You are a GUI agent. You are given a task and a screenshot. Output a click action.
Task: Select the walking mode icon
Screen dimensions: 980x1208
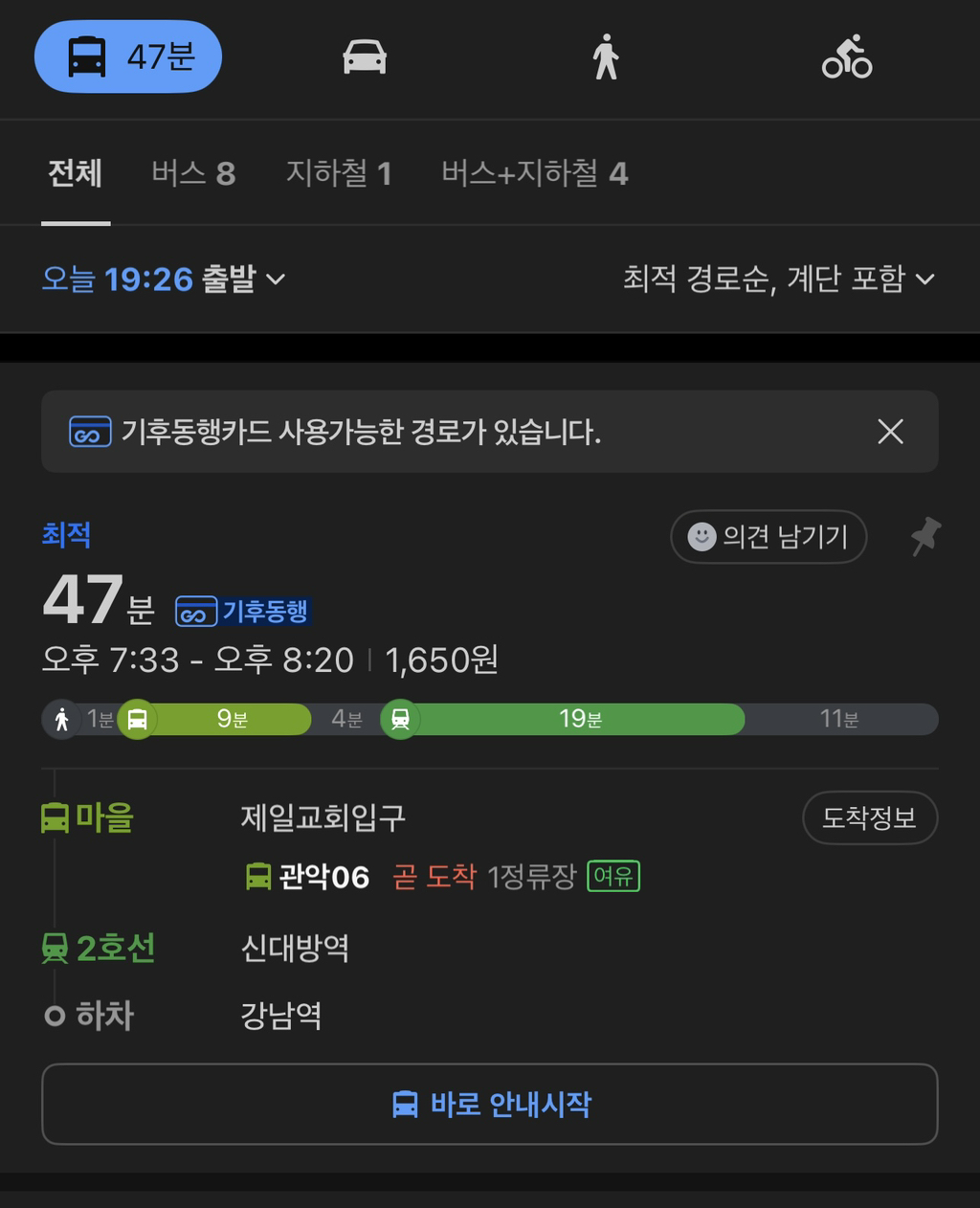pos(605,57)
